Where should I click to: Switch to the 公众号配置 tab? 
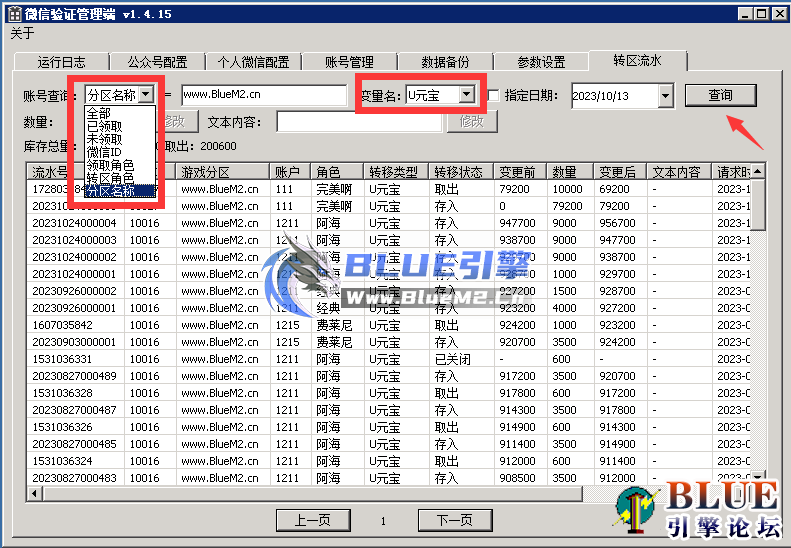tap(157, 62)
